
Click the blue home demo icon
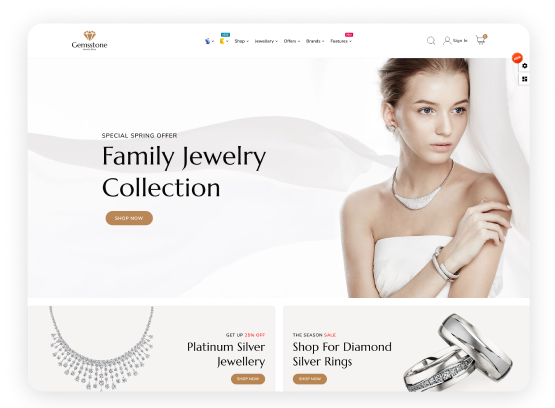pos(208,41)
